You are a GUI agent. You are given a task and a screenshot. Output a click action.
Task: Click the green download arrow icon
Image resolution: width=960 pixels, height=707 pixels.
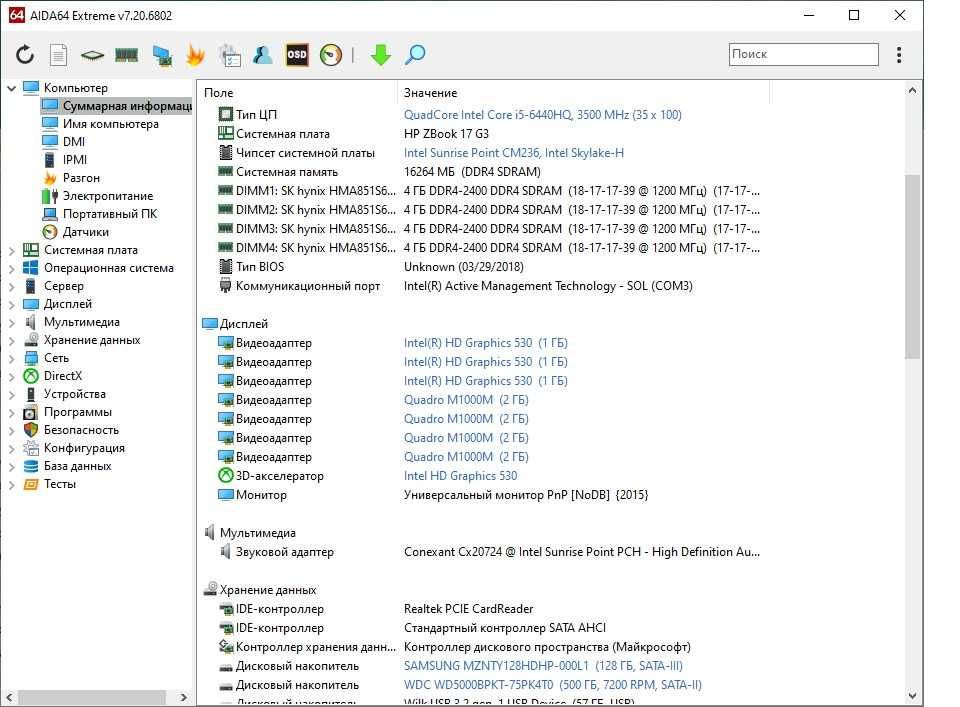click(381, 55)
